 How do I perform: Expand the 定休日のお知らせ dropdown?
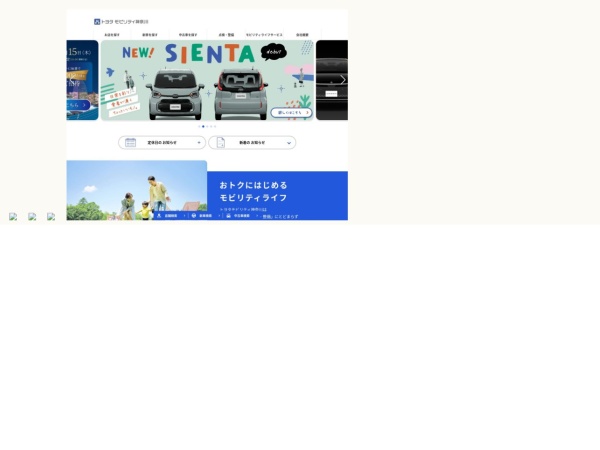pyautogui.click(x=162, y=143)
